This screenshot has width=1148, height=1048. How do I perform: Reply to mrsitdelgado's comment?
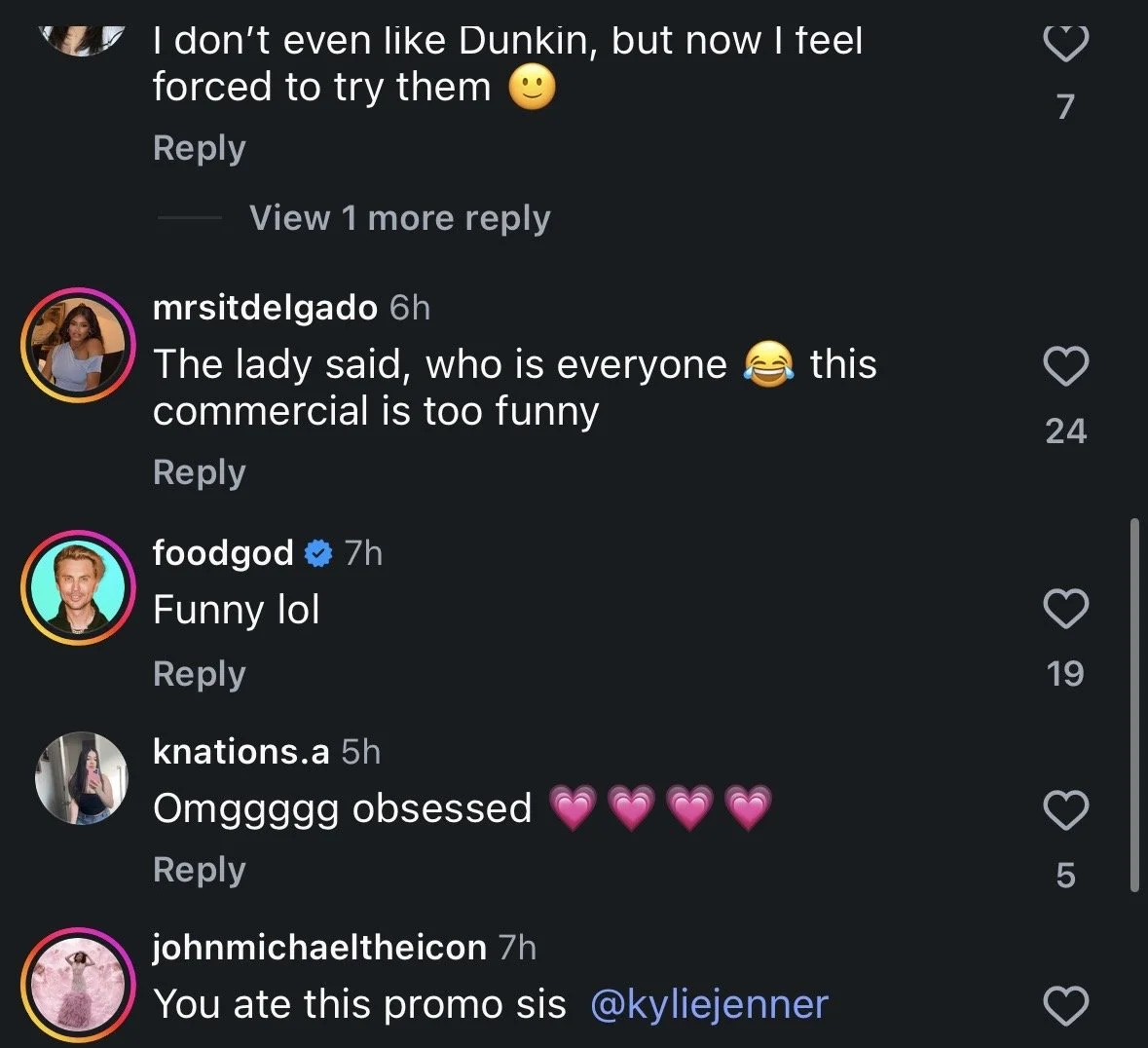click(x=200, y=473)
